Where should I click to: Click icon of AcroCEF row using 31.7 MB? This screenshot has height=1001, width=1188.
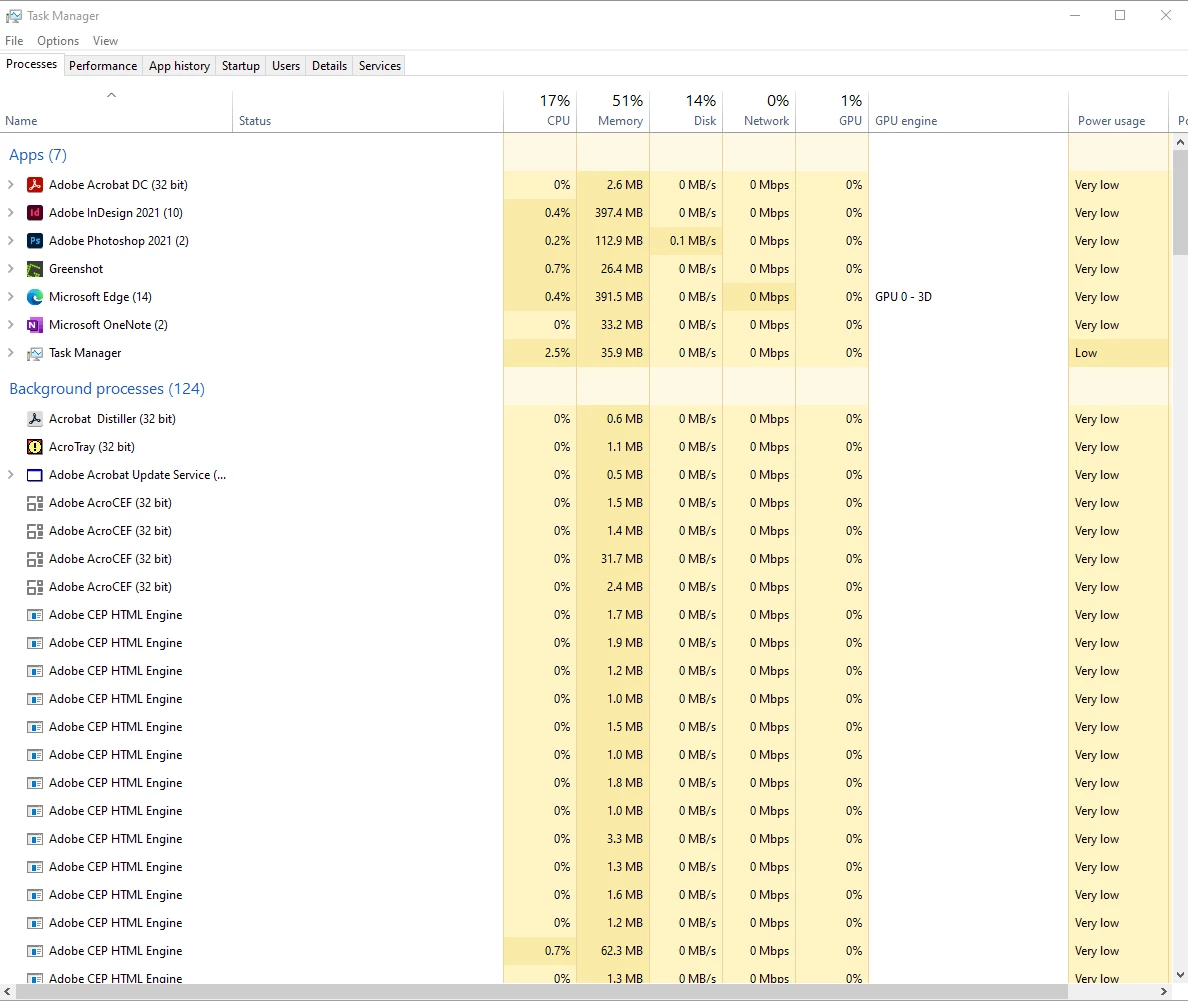(x=35, y=559)
